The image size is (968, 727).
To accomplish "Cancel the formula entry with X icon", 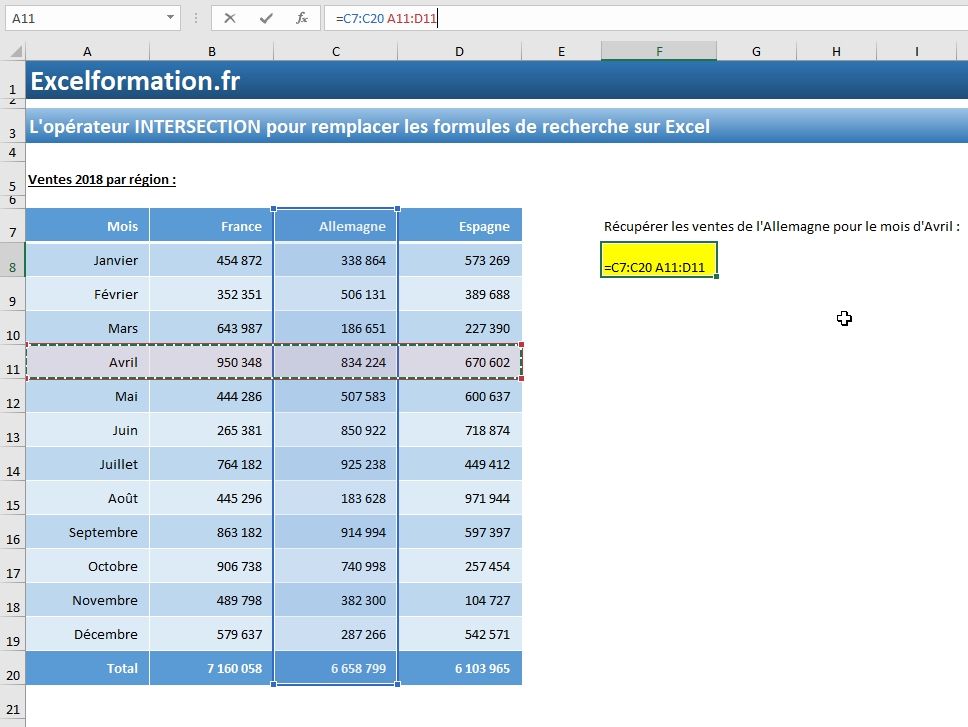I will click(230, 19).
